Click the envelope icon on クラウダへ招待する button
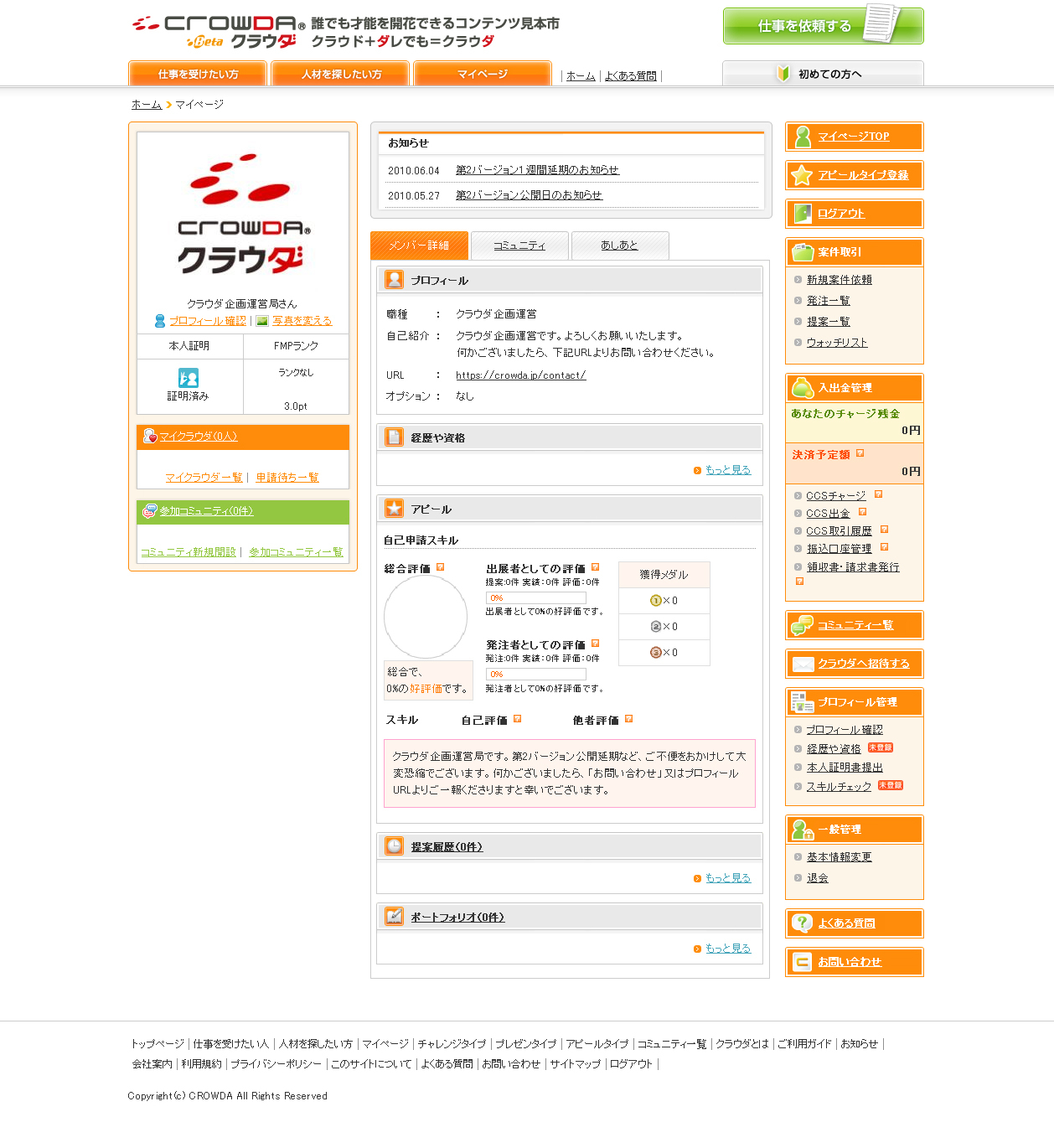1054x1148 pixels. (803, 664)
